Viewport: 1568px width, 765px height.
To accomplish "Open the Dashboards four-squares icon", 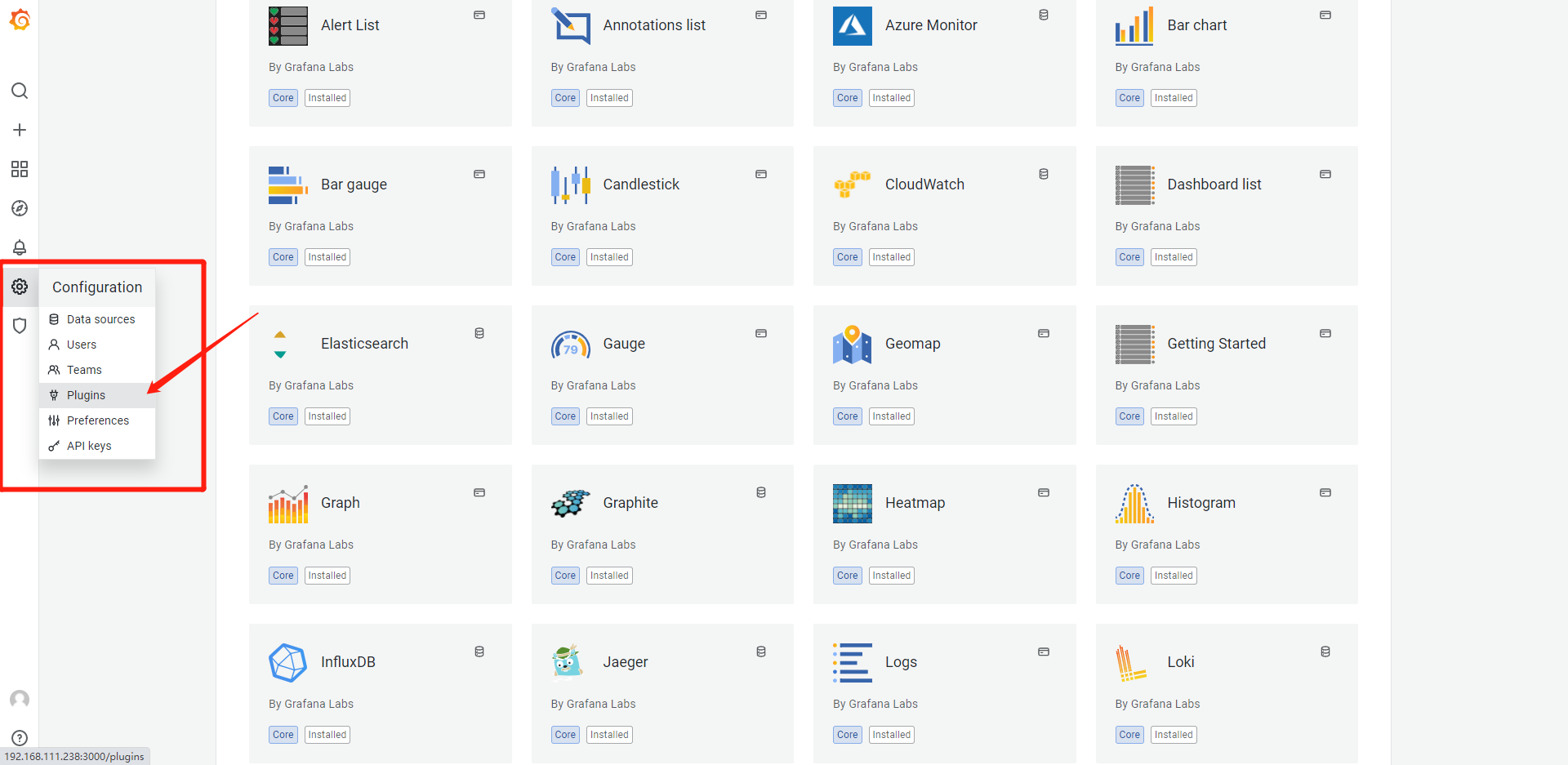I will coord(20,169).
